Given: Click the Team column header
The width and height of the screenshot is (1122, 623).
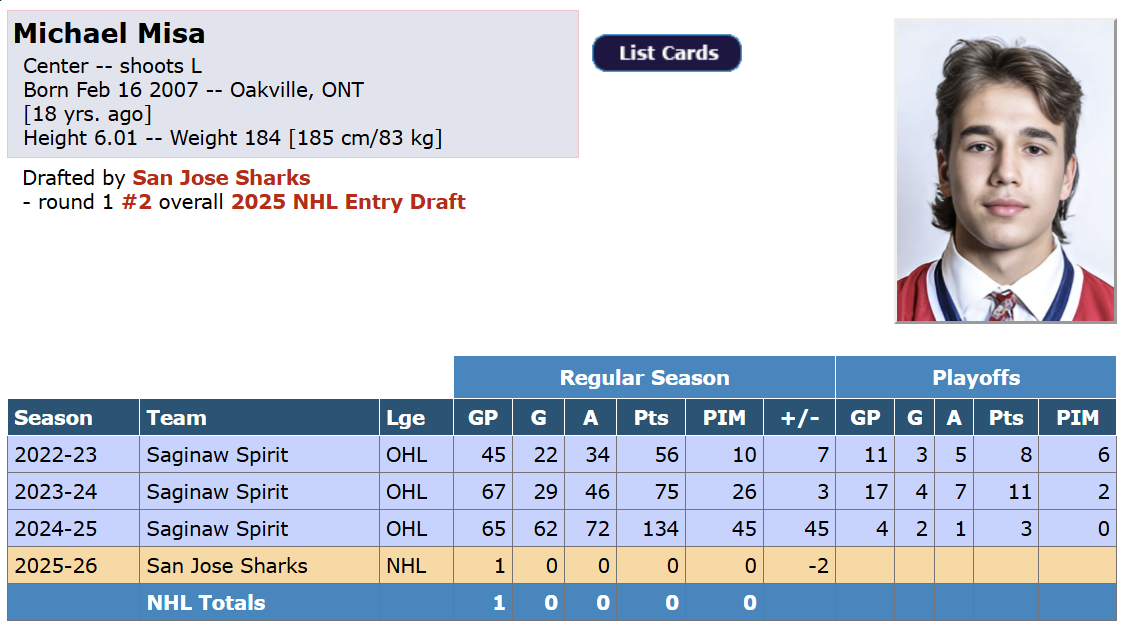Looking at the screenshot, I should point(176,418).
